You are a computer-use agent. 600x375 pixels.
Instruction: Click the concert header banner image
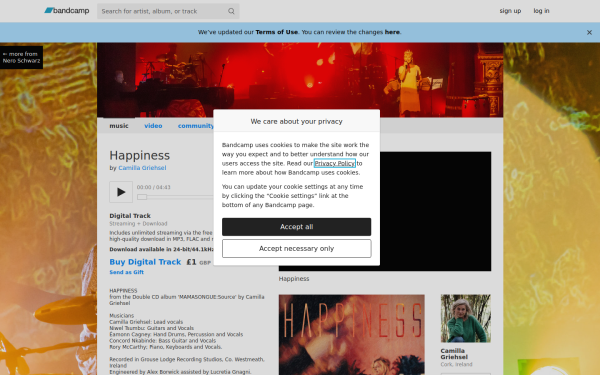click(x=300, y=80)
